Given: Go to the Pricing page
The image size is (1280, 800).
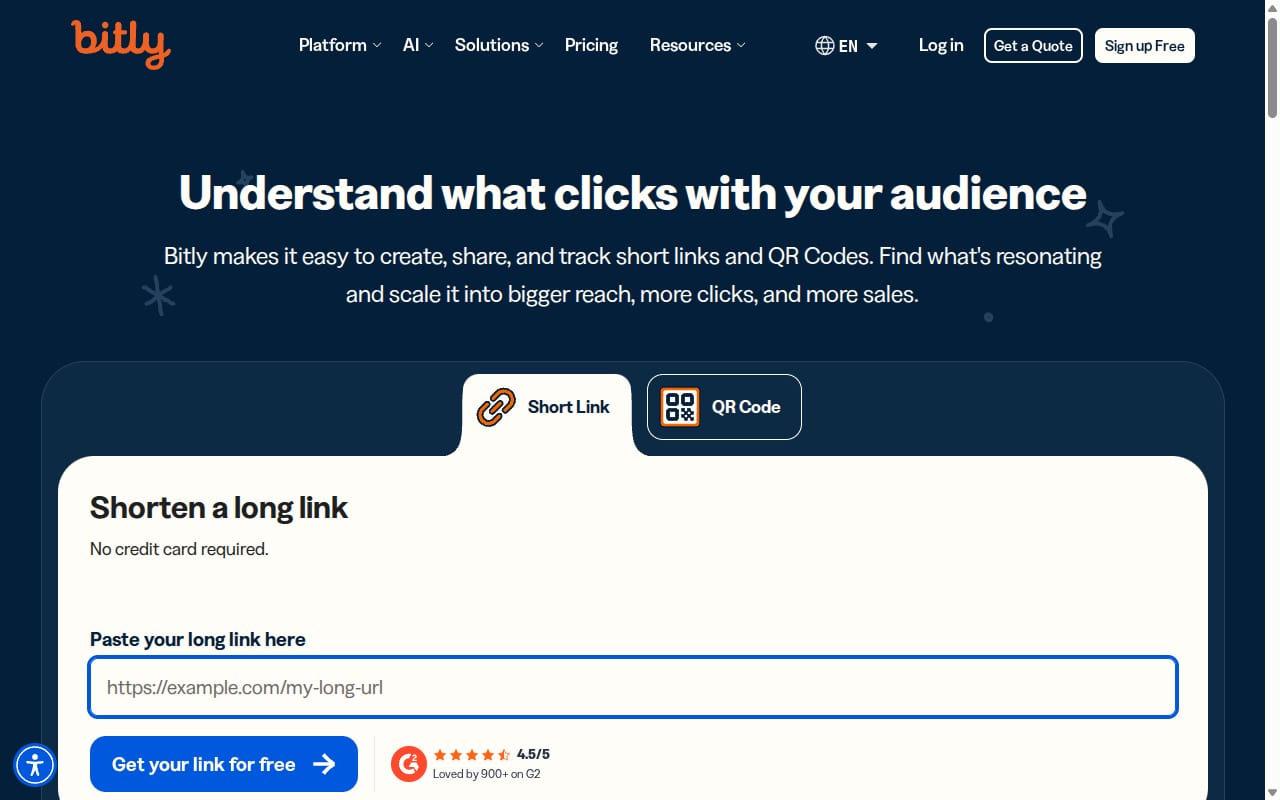Looking at the screenshot, I should [591, 45].
